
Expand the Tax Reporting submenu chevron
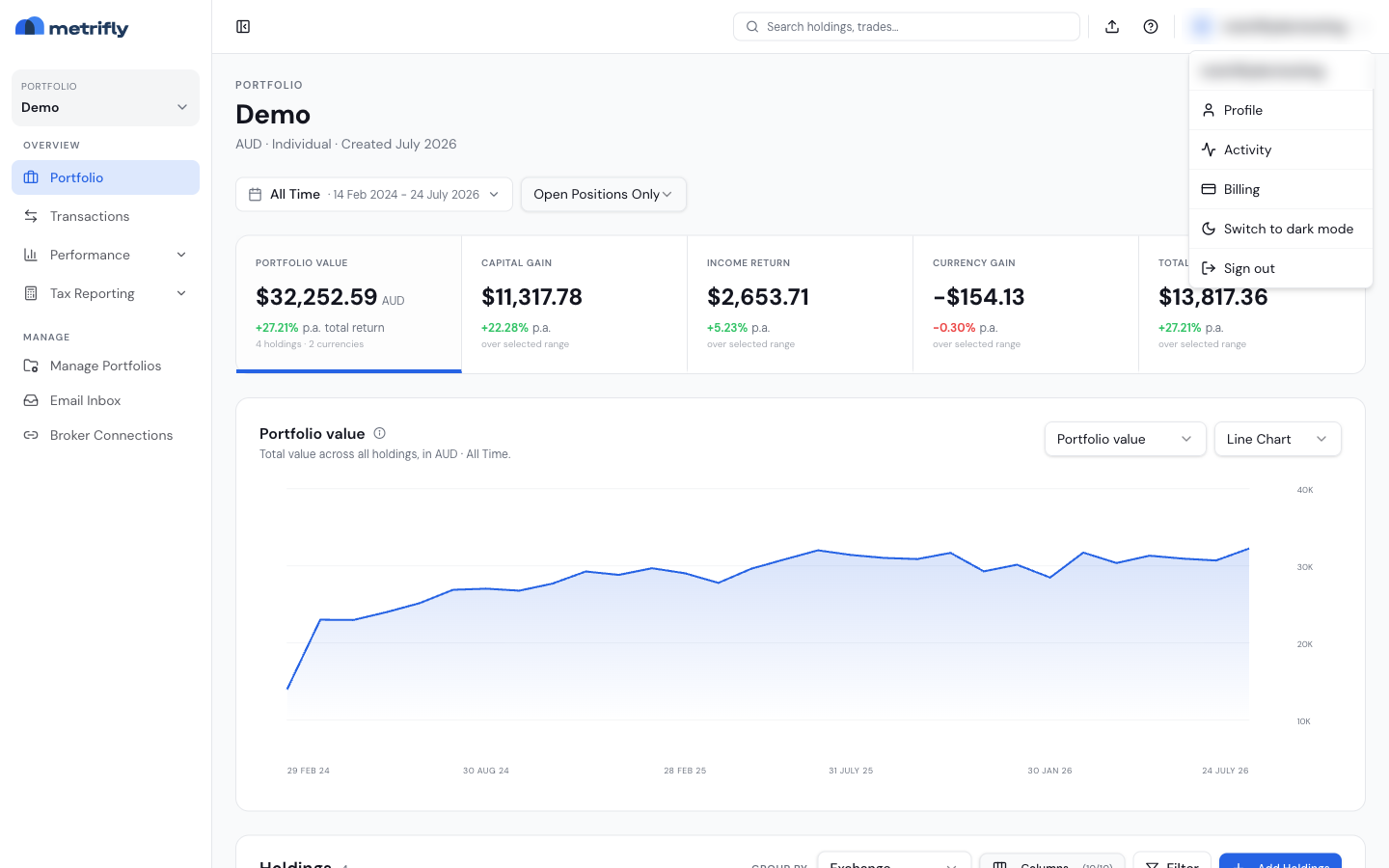(x=181, y=293)
